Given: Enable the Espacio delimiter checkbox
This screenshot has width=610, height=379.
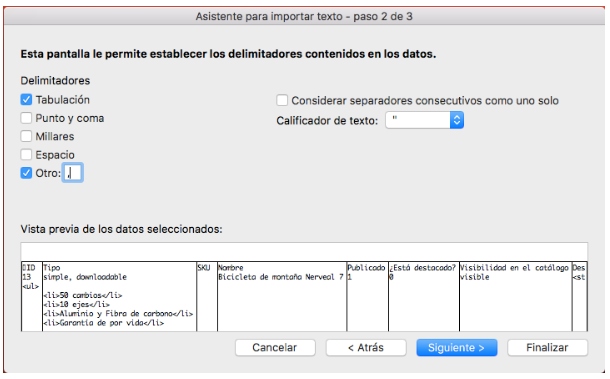Looking at the screenshot, I should [26, 154].
